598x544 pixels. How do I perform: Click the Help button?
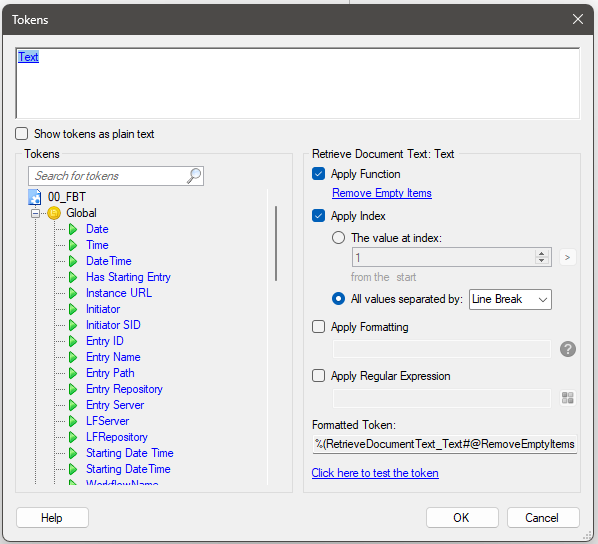[52, 518]
